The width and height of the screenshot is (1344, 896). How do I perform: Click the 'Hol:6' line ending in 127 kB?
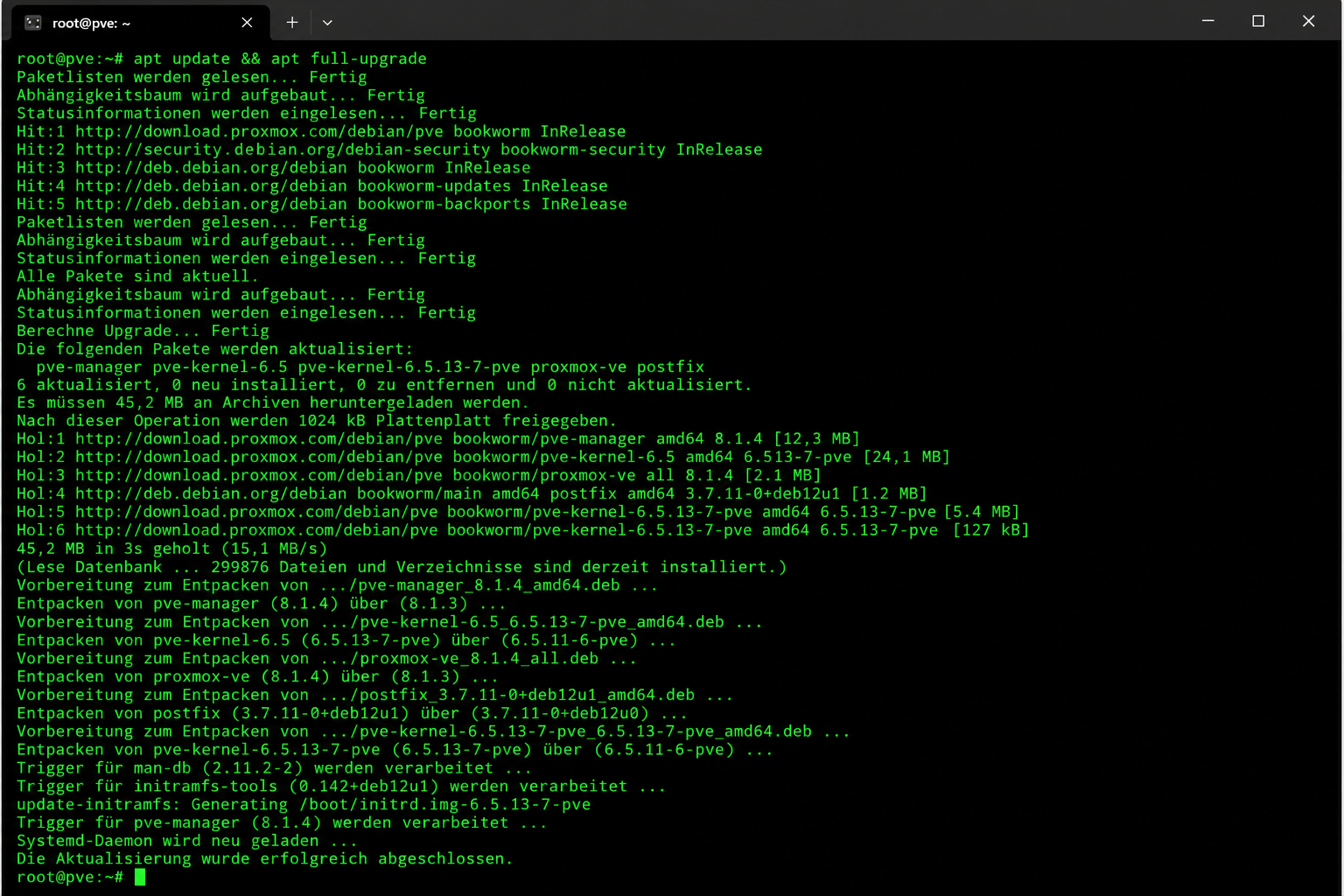click(x=523, y=530)
